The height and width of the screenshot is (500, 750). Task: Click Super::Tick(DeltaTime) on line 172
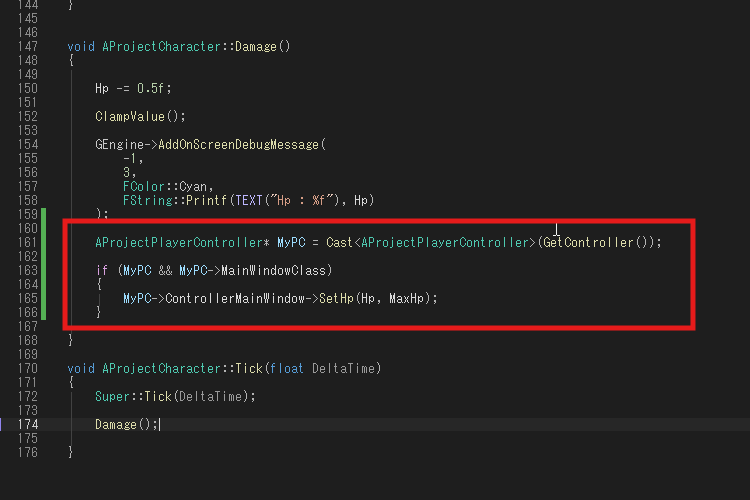tap(175, 397)
